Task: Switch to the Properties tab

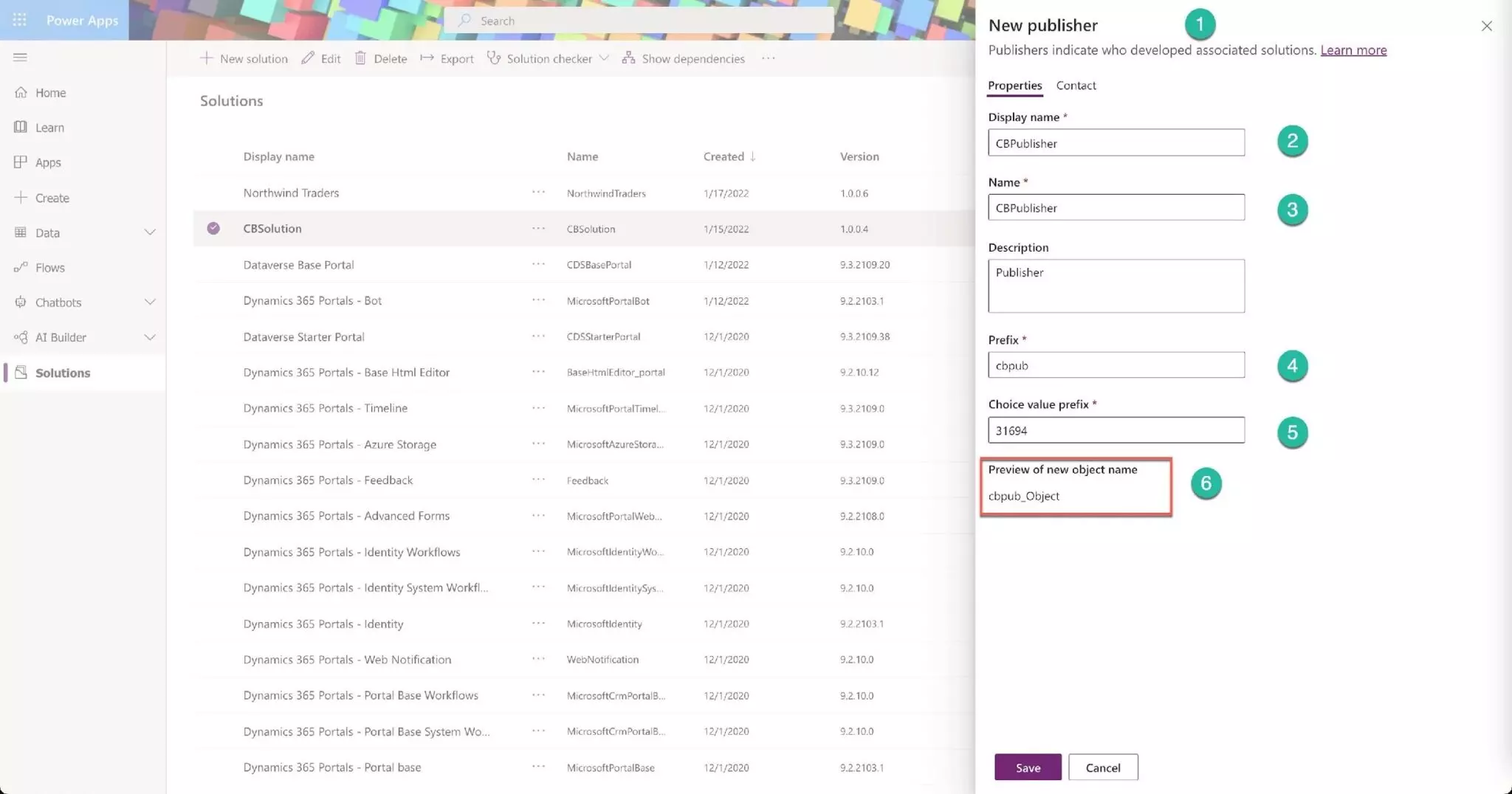Action: tap(1014, 86)
